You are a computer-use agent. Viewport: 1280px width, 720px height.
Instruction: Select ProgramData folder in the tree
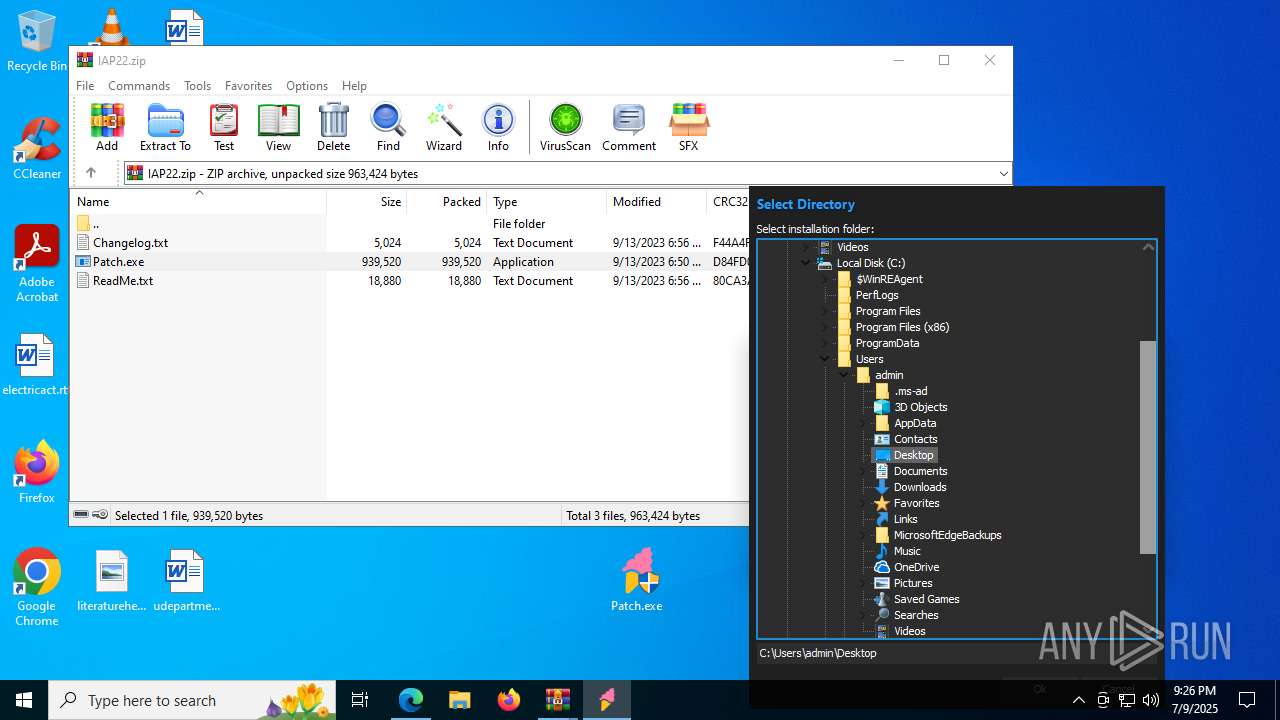(887, 343)
